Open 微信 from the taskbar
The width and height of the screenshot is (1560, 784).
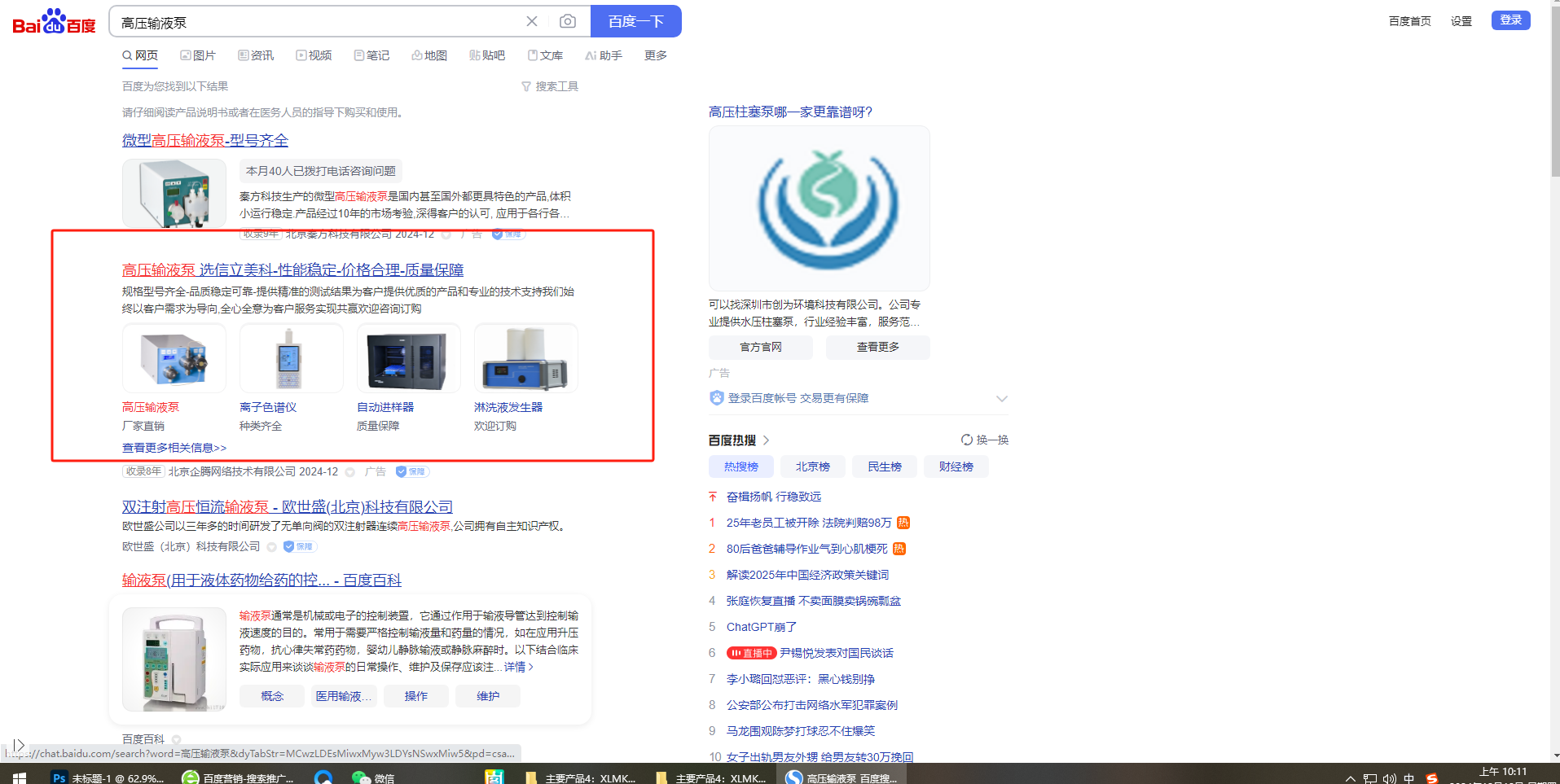tap(373, 777)
